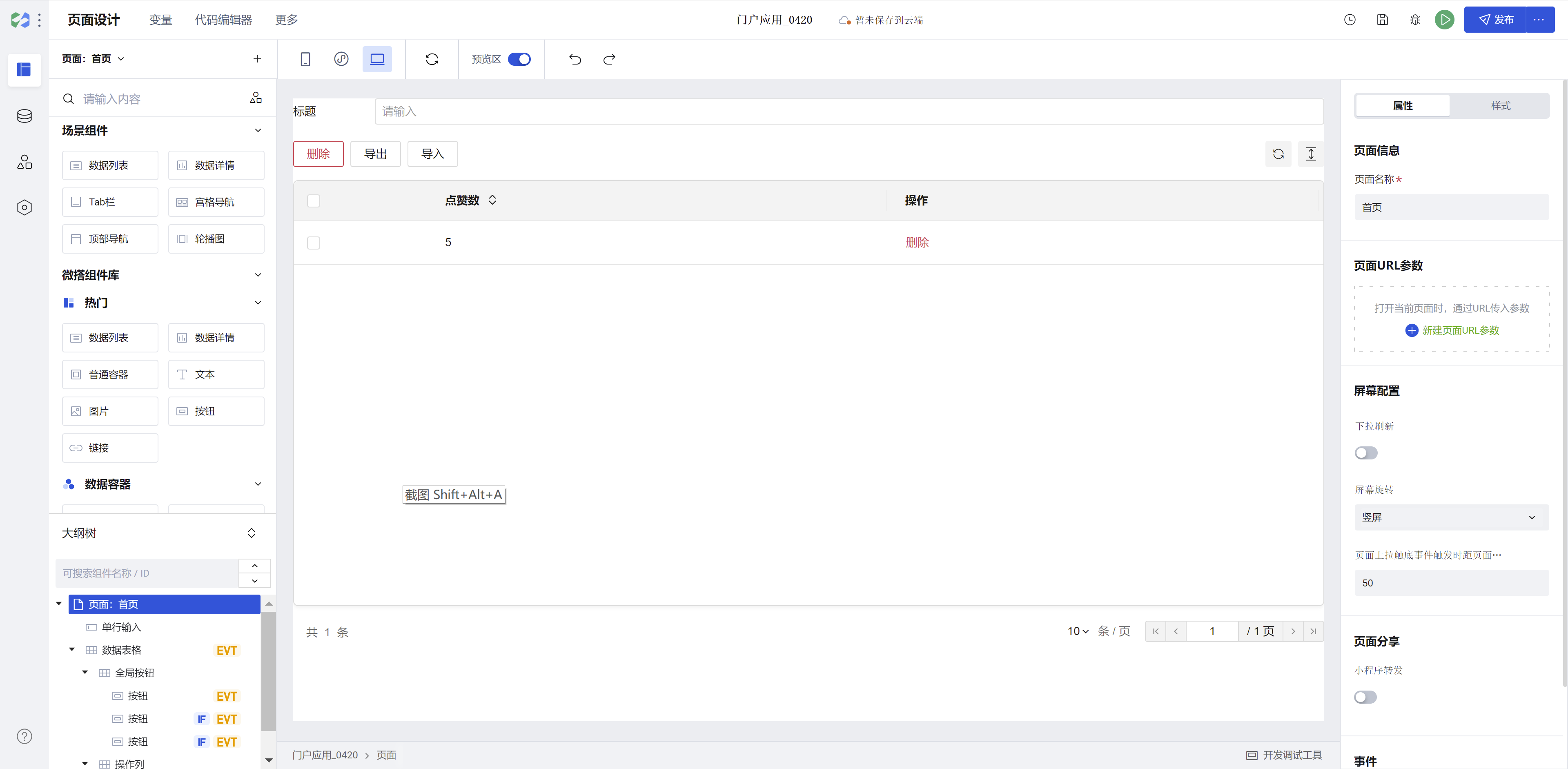This screenshot has height=769, width=1568.
Task: Open the version history clock icon
Action: pyautogui.click(x=1350, y=20)
